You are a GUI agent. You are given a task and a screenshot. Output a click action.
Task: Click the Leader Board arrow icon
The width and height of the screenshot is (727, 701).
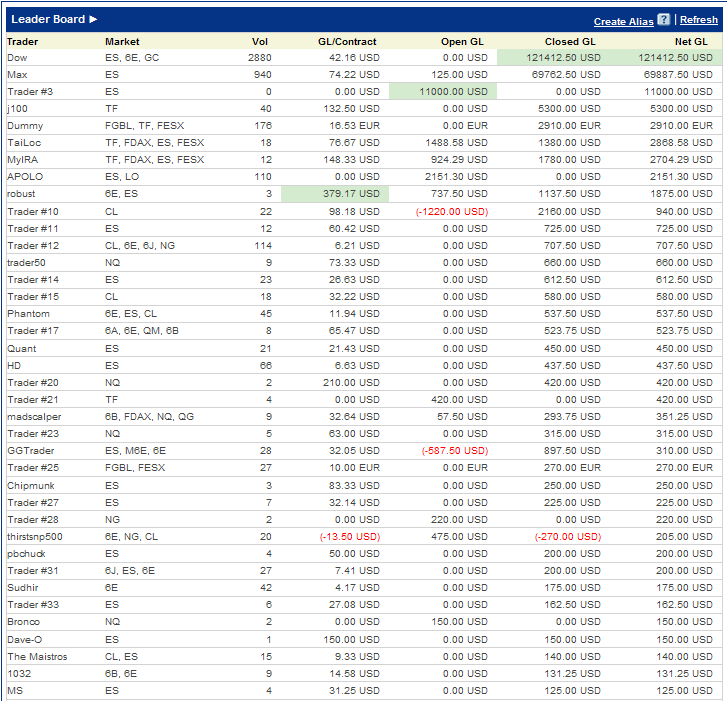coord(93,19)
